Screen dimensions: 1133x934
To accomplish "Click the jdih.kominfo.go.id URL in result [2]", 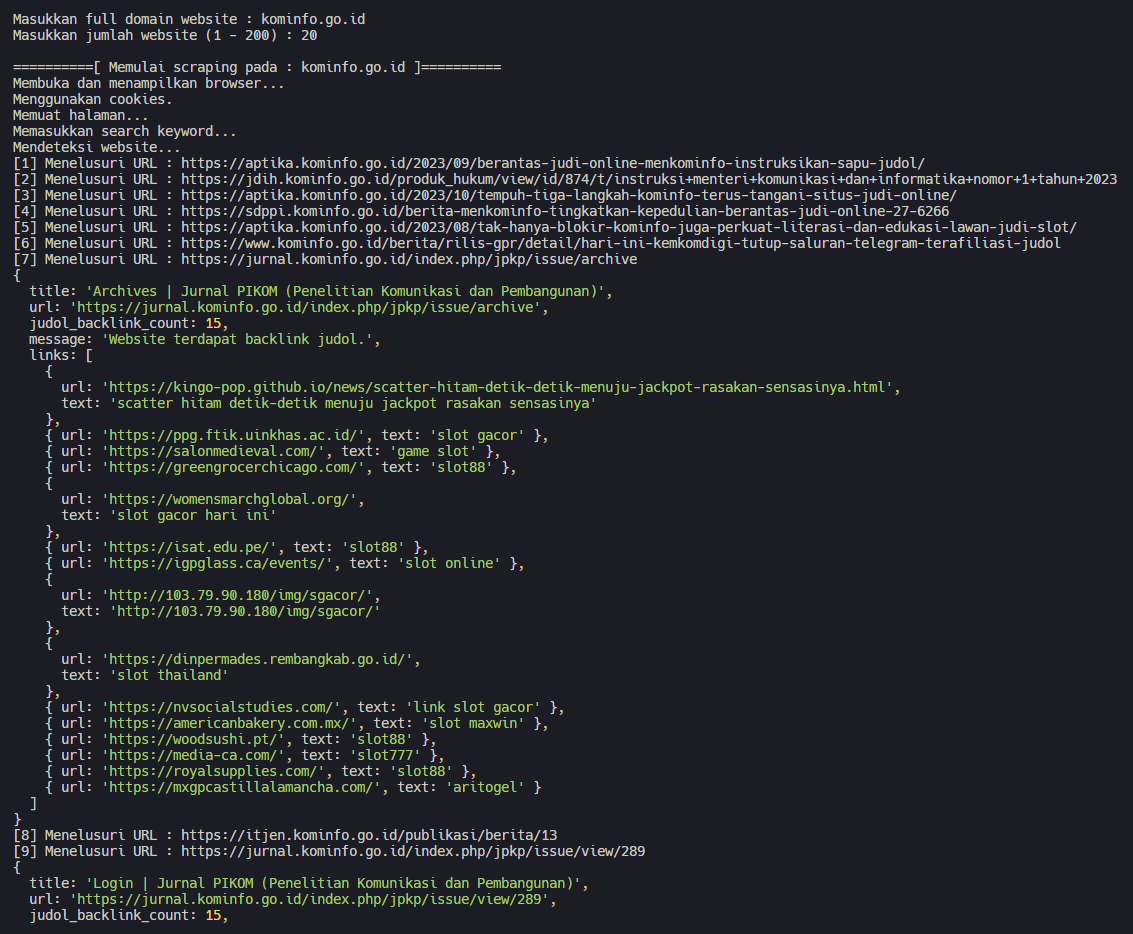I will click(x=648, y=179).
